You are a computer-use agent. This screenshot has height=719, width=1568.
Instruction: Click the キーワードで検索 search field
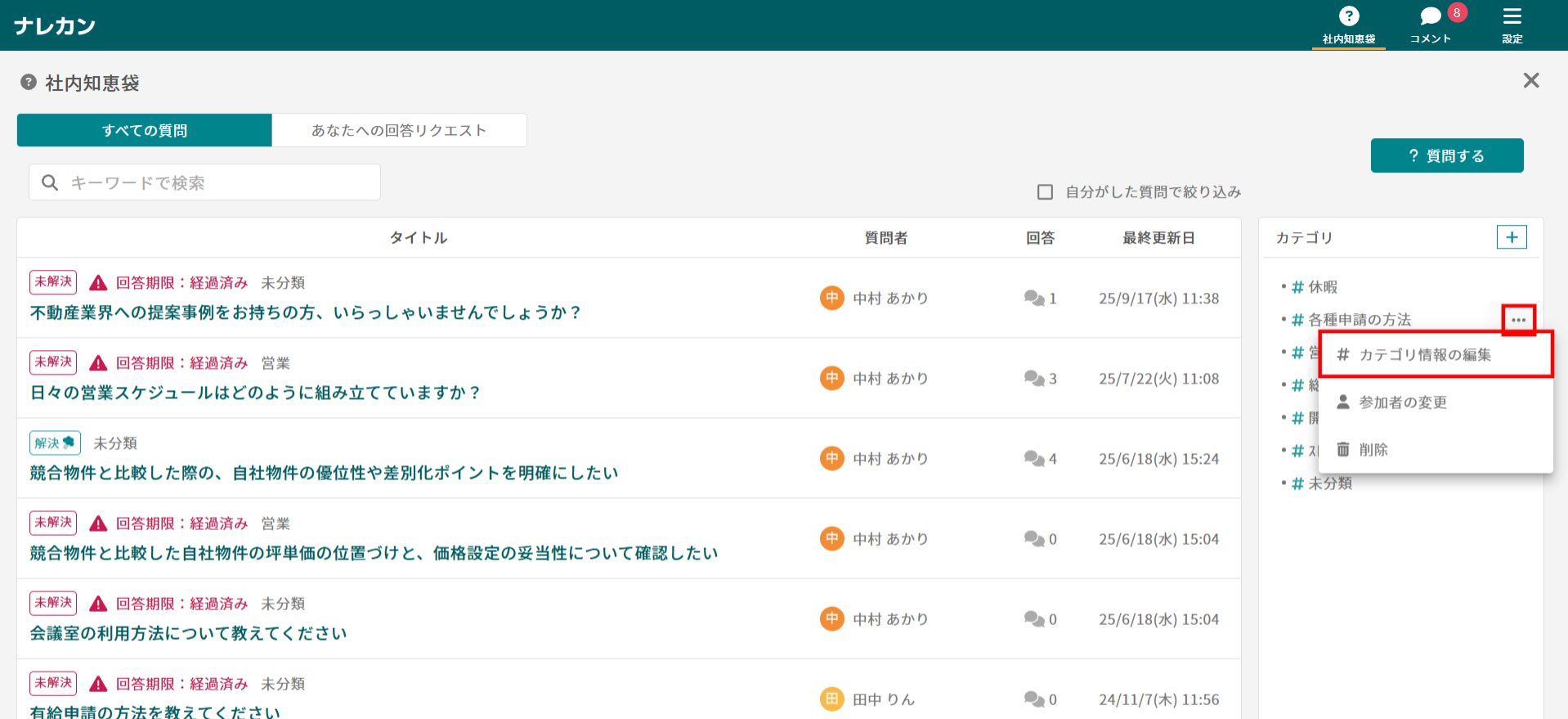coord(204,182)
